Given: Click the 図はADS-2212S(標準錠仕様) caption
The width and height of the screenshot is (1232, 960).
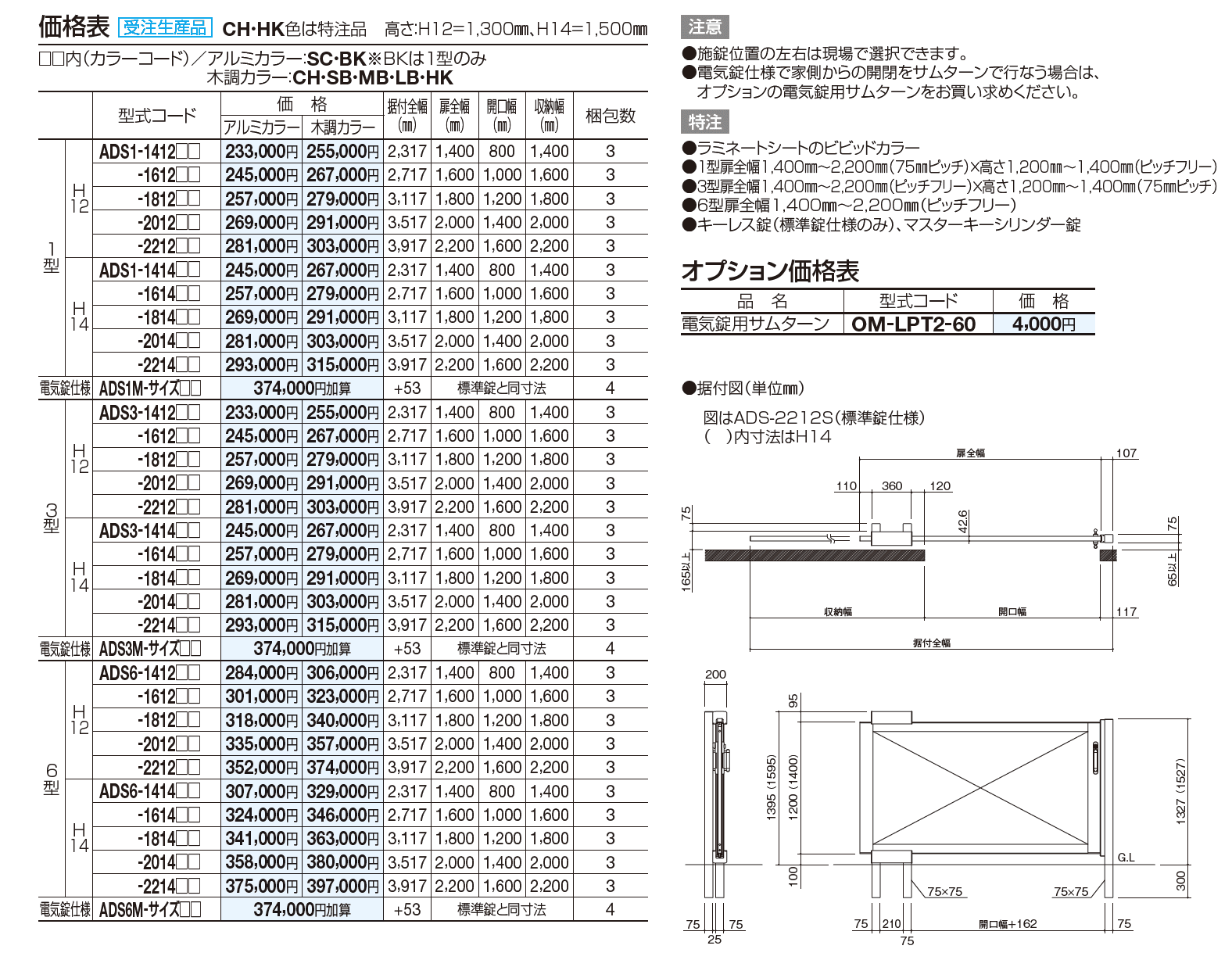Looking at the screenshot, I should pos(814,418).
